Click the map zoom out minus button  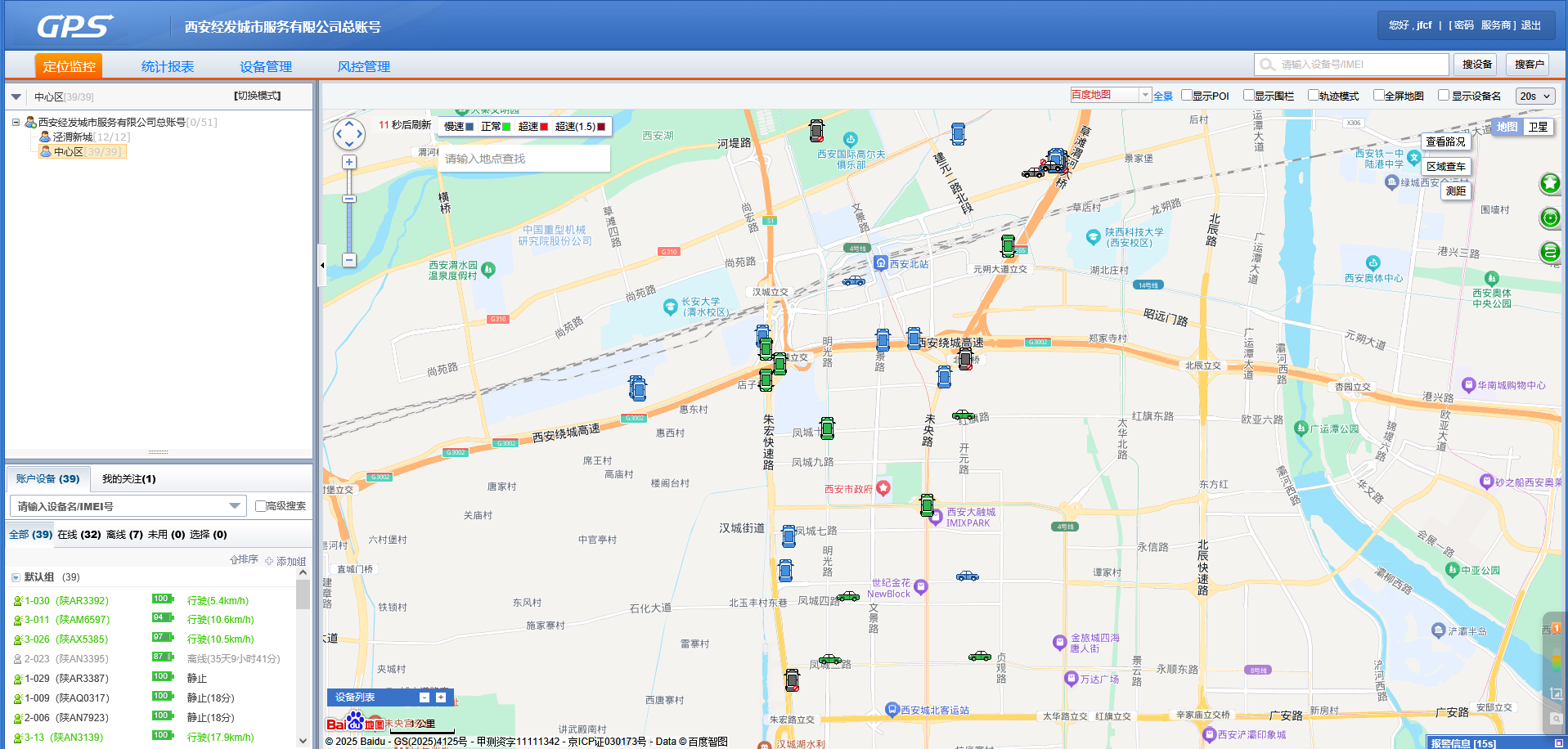pyautogui.click(x=349, y=260)
